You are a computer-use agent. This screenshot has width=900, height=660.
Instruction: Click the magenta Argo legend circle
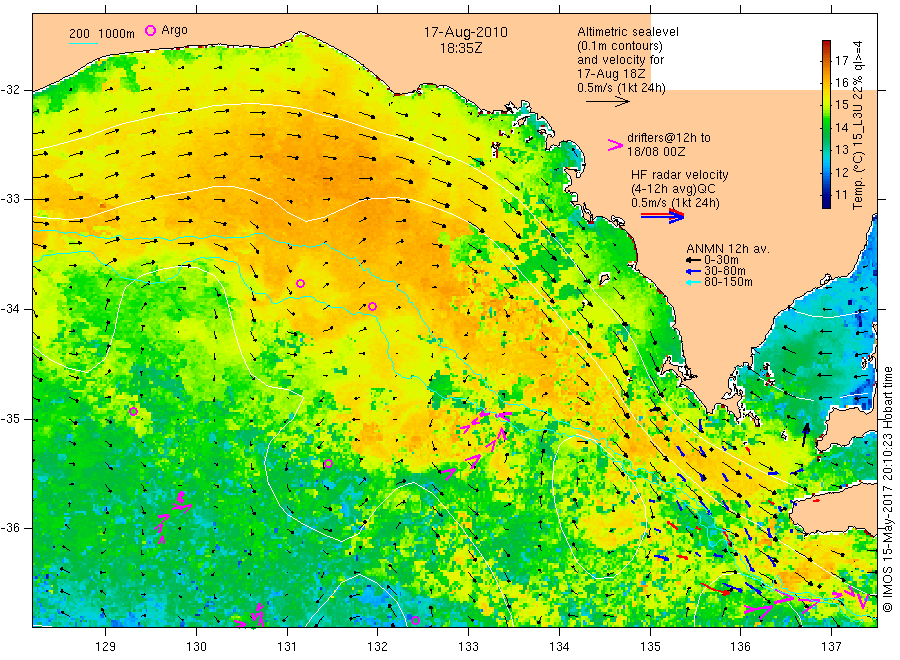[x=150, y=30]
